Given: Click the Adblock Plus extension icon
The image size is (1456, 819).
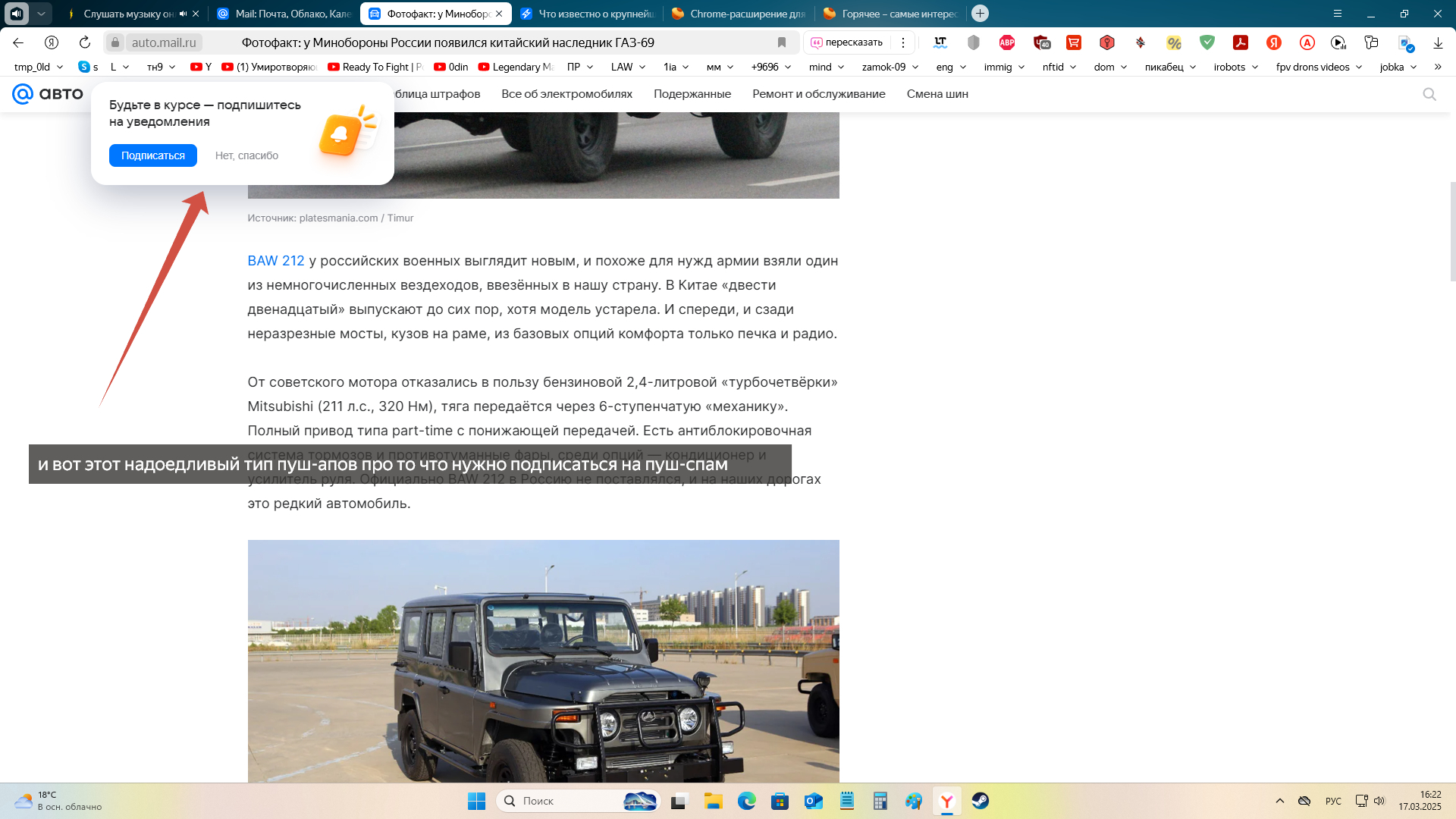Looking at the screenshot, I should coord(1007,42).
